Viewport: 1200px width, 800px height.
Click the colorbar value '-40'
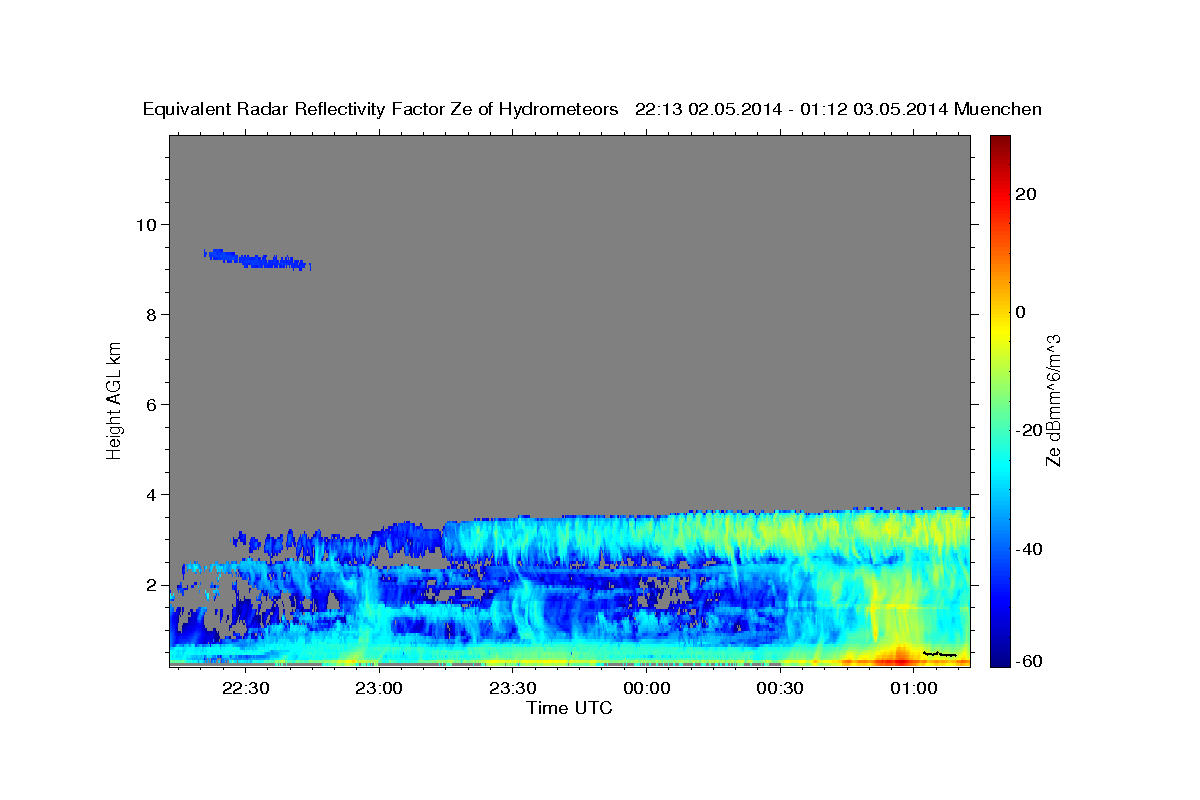coord(1029,549)
